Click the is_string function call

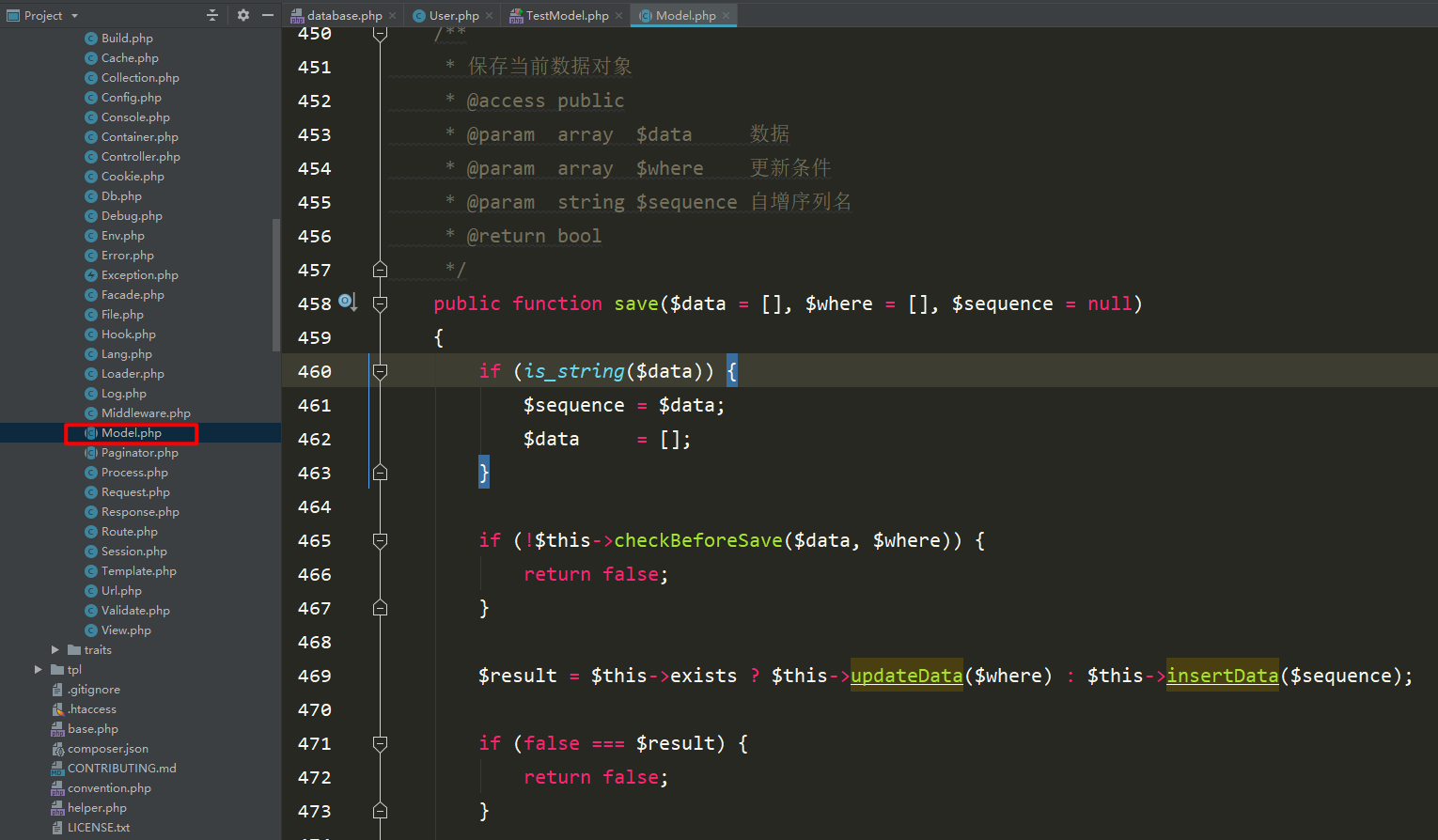(574, 371)
